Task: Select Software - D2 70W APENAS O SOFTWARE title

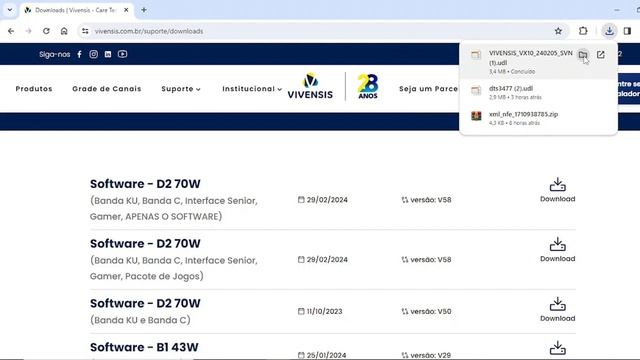Action: click(x=145, y=184)
